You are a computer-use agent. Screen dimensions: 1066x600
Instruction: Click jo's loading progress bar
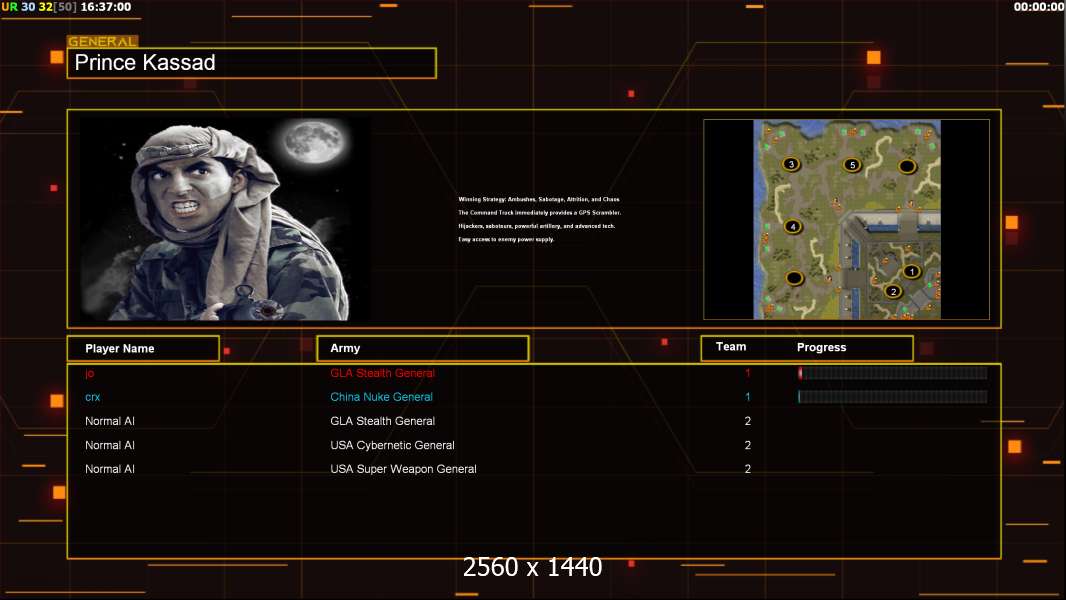tap(893, 372)
